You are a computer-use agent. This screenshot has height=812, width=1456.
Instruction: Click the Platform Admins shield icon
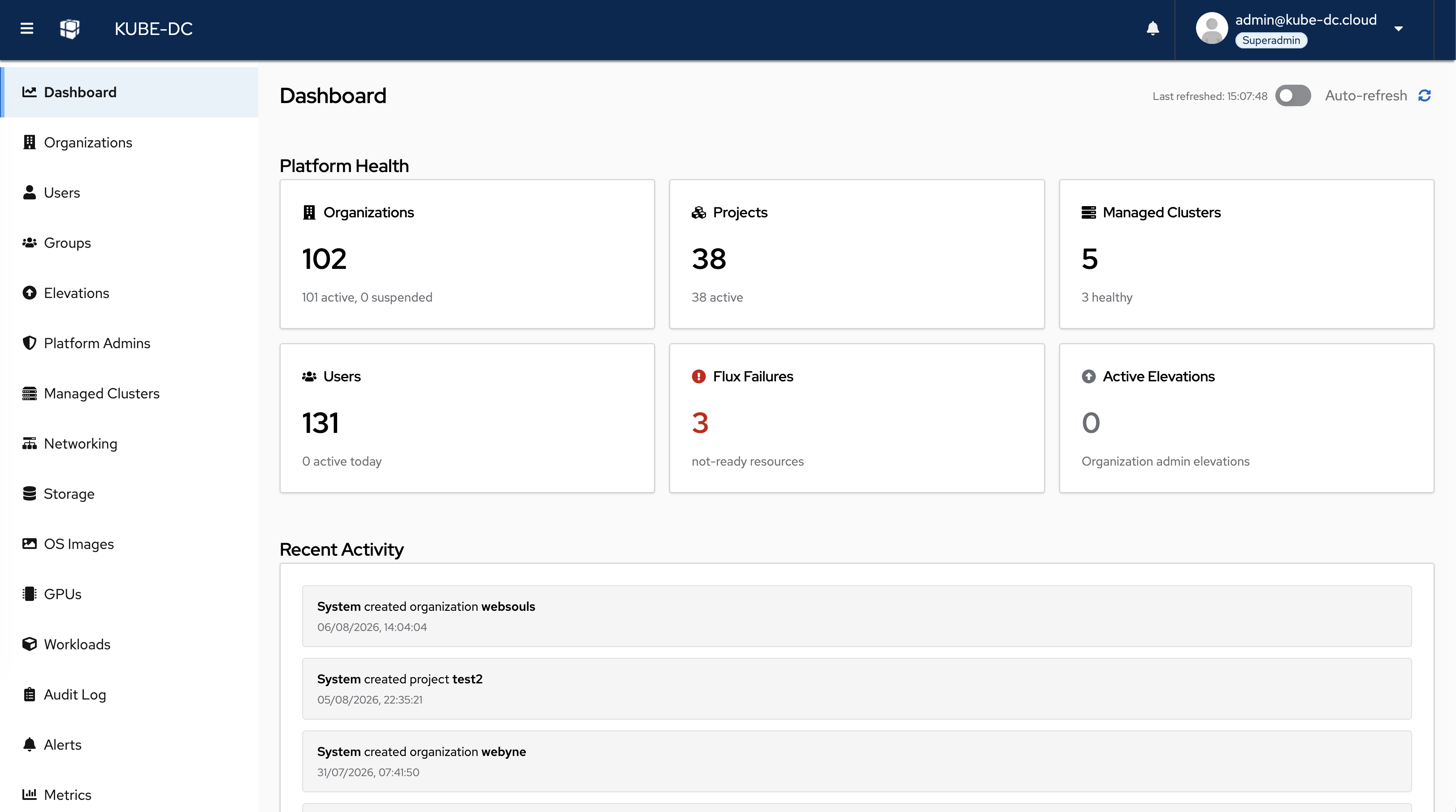30,343
